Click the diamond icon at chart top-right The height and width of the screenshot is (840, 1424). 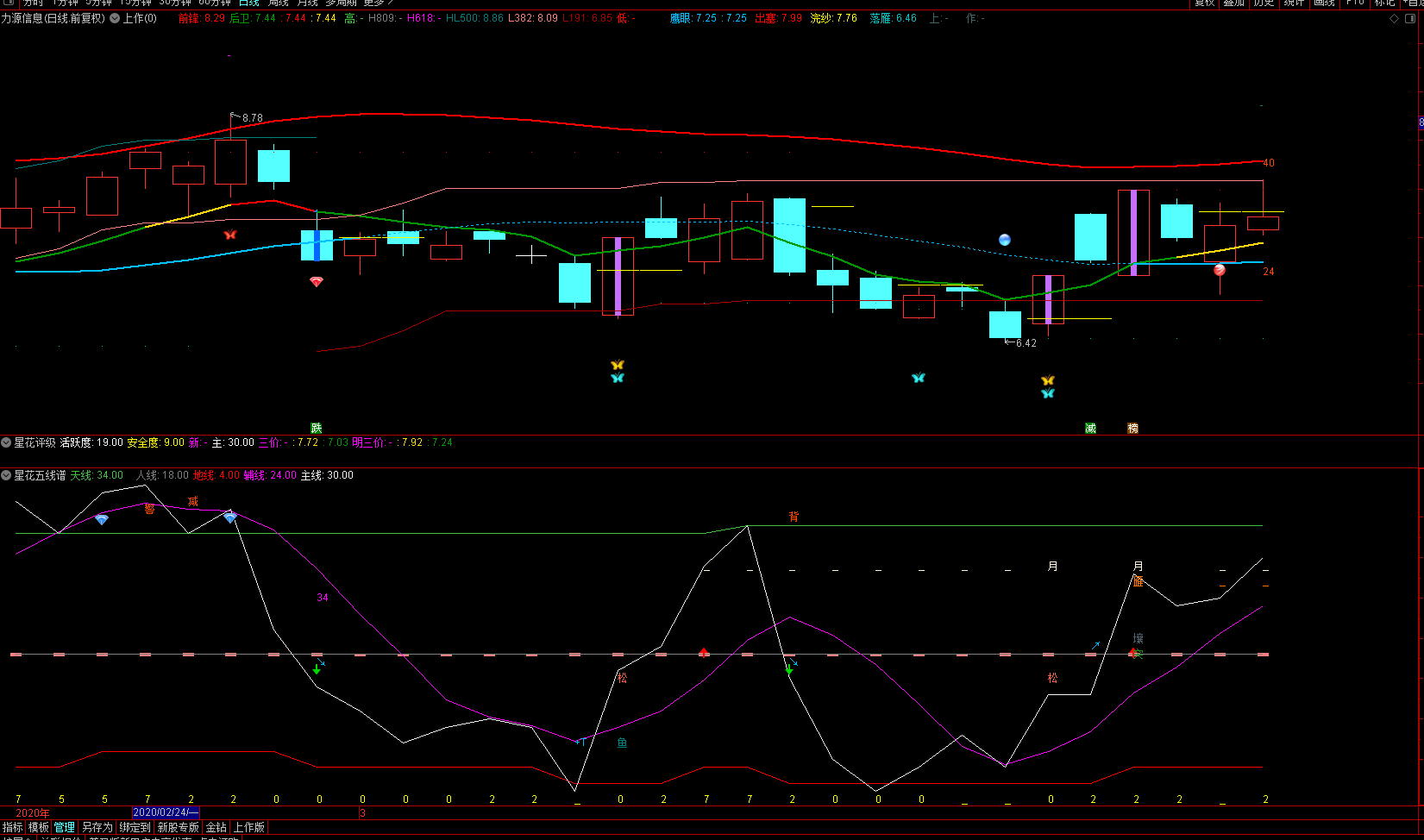click(x=1395, y=18)
